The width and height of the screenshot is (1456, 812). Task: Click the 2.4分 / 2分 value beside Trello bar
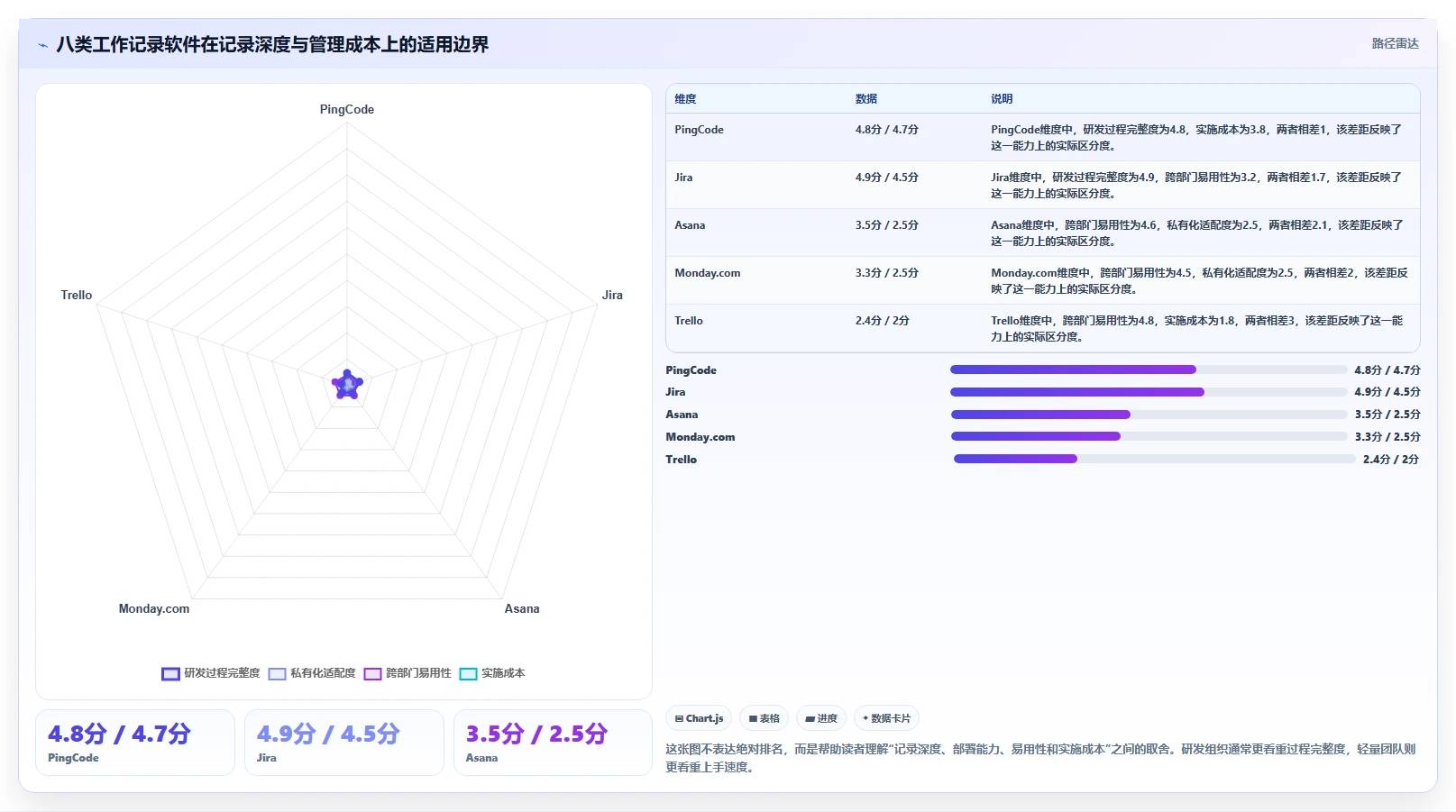click(1390, 460)
